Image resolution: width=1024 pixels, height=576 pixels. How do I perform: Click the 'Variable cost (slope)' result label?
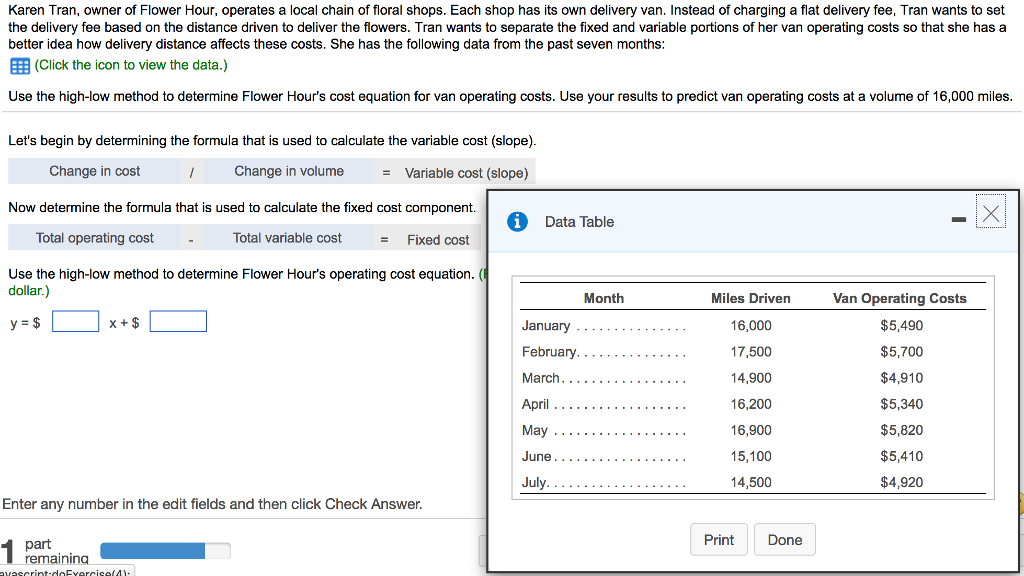466,173
